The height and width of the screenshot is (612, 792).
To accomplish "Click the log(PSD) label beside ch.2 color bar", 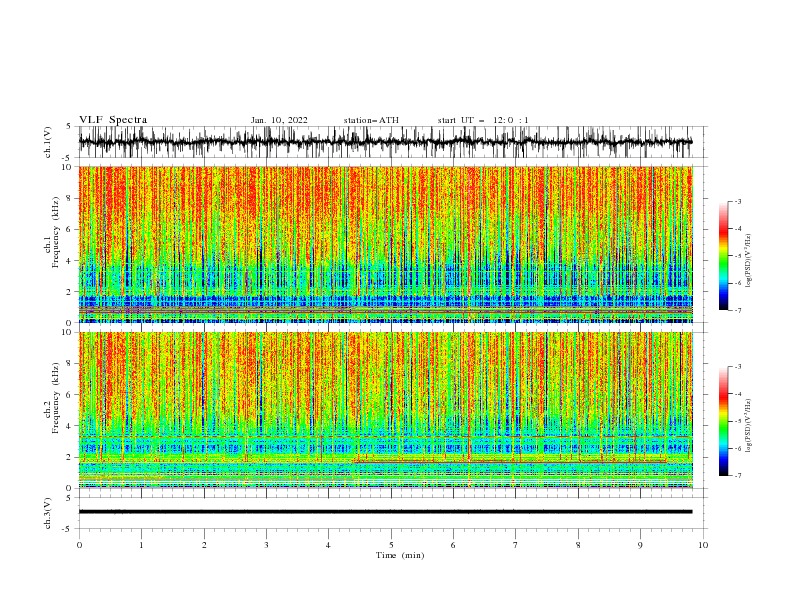I will point(748,426).
